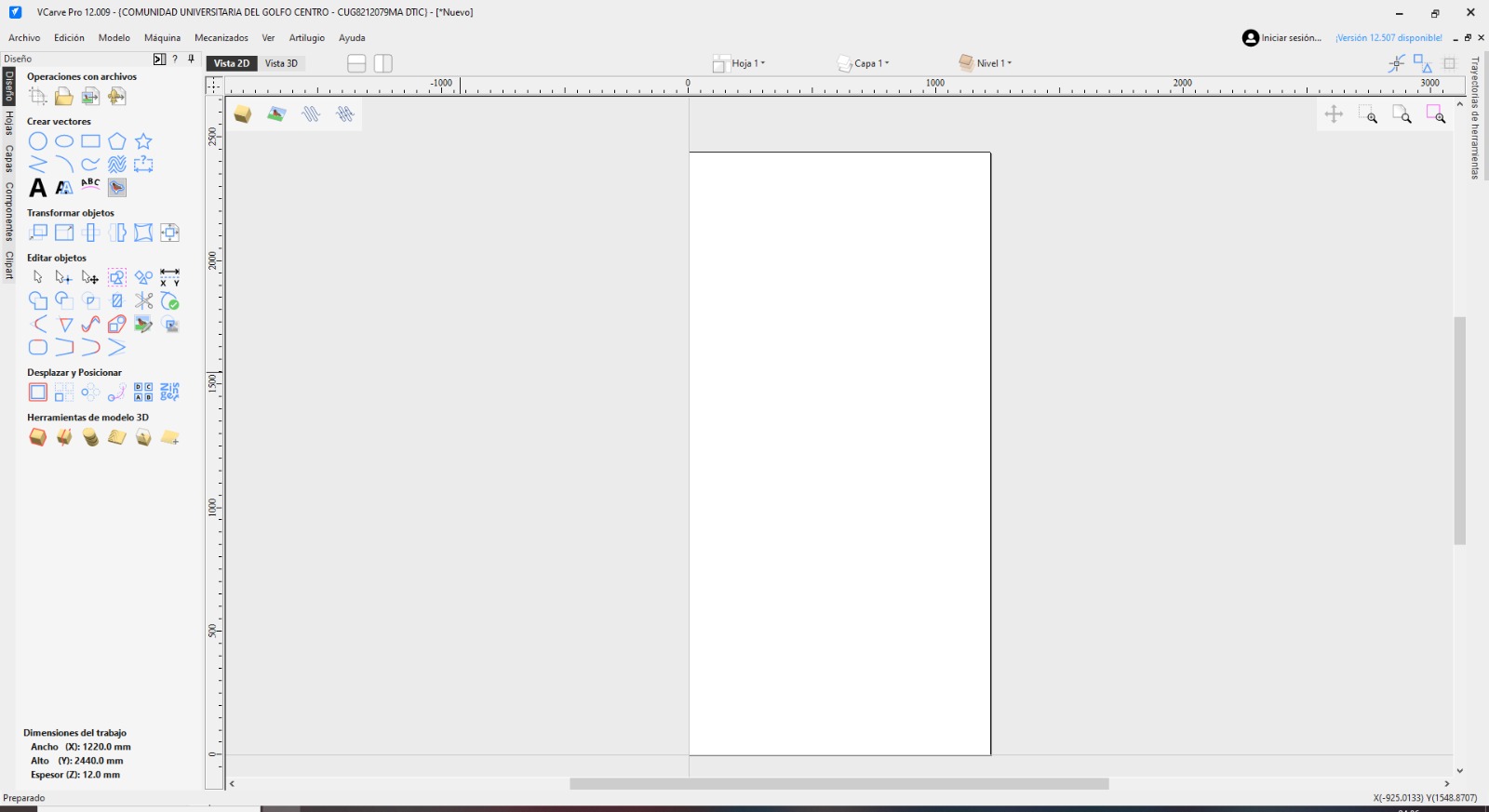Toggle geometry snapping square-triangle icon

coord(1422,63)
